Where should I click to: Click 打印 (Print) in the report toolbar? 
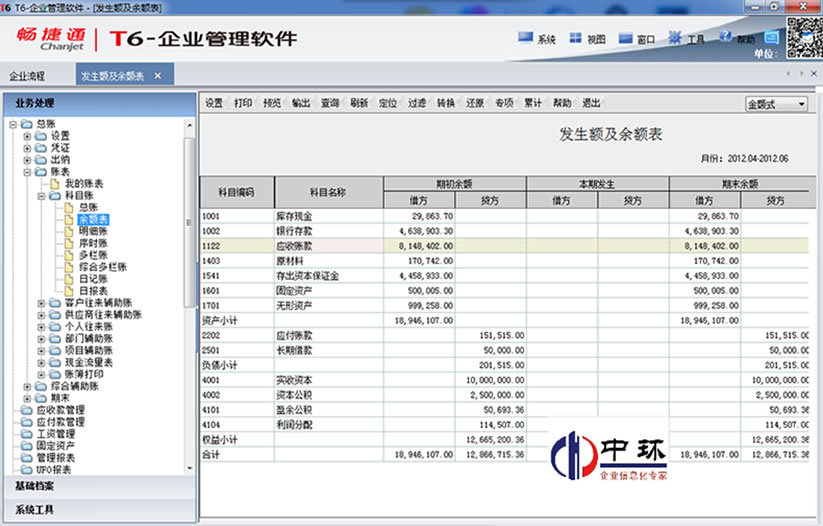(243, 103)
